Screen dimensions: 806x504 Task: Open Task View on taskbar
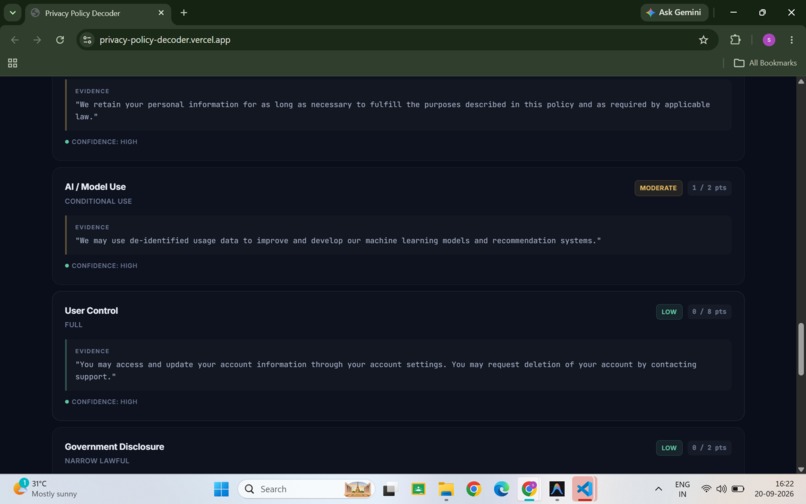(389, 489)
